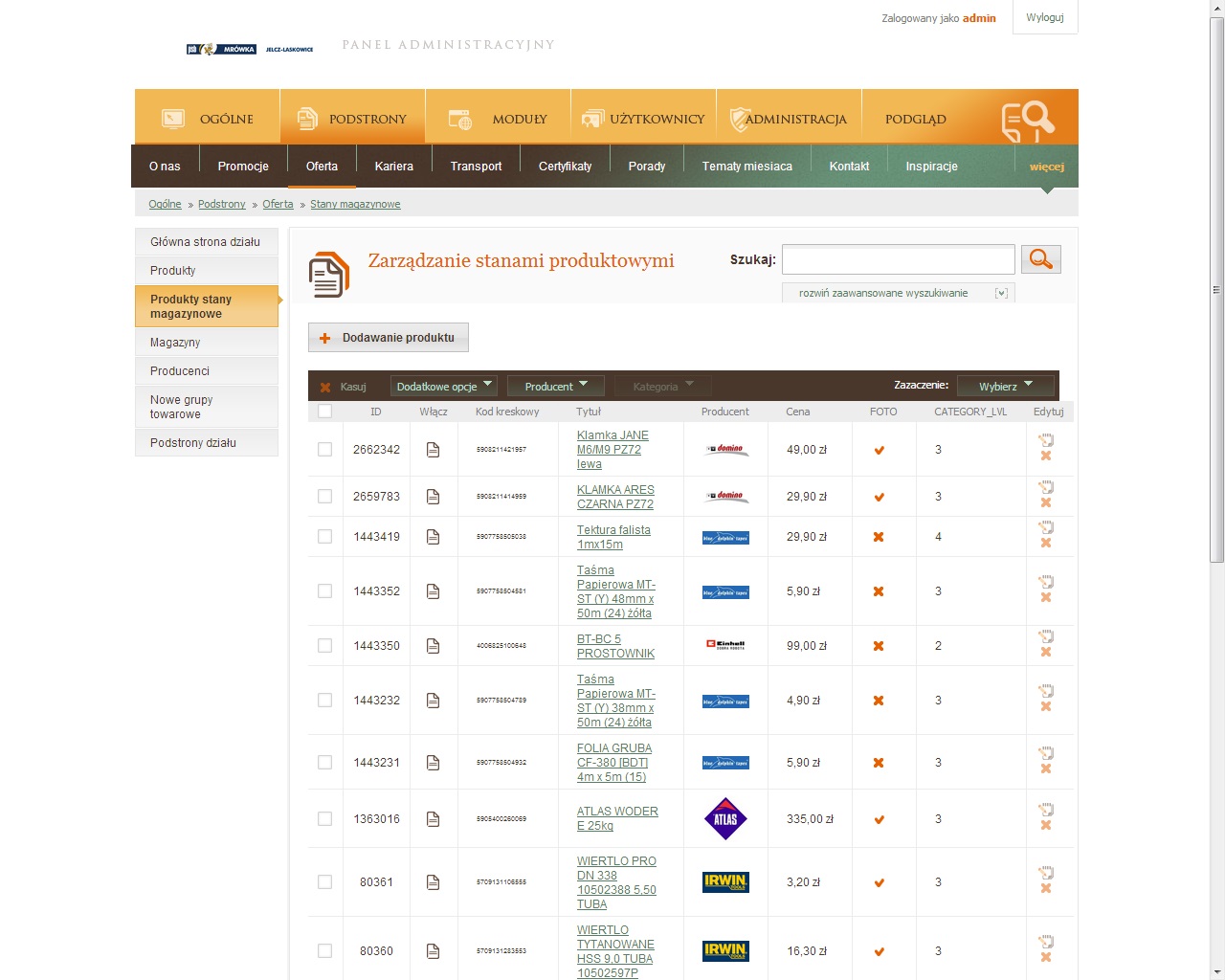Open the UŻYTKOWNICY main tab

643,119
